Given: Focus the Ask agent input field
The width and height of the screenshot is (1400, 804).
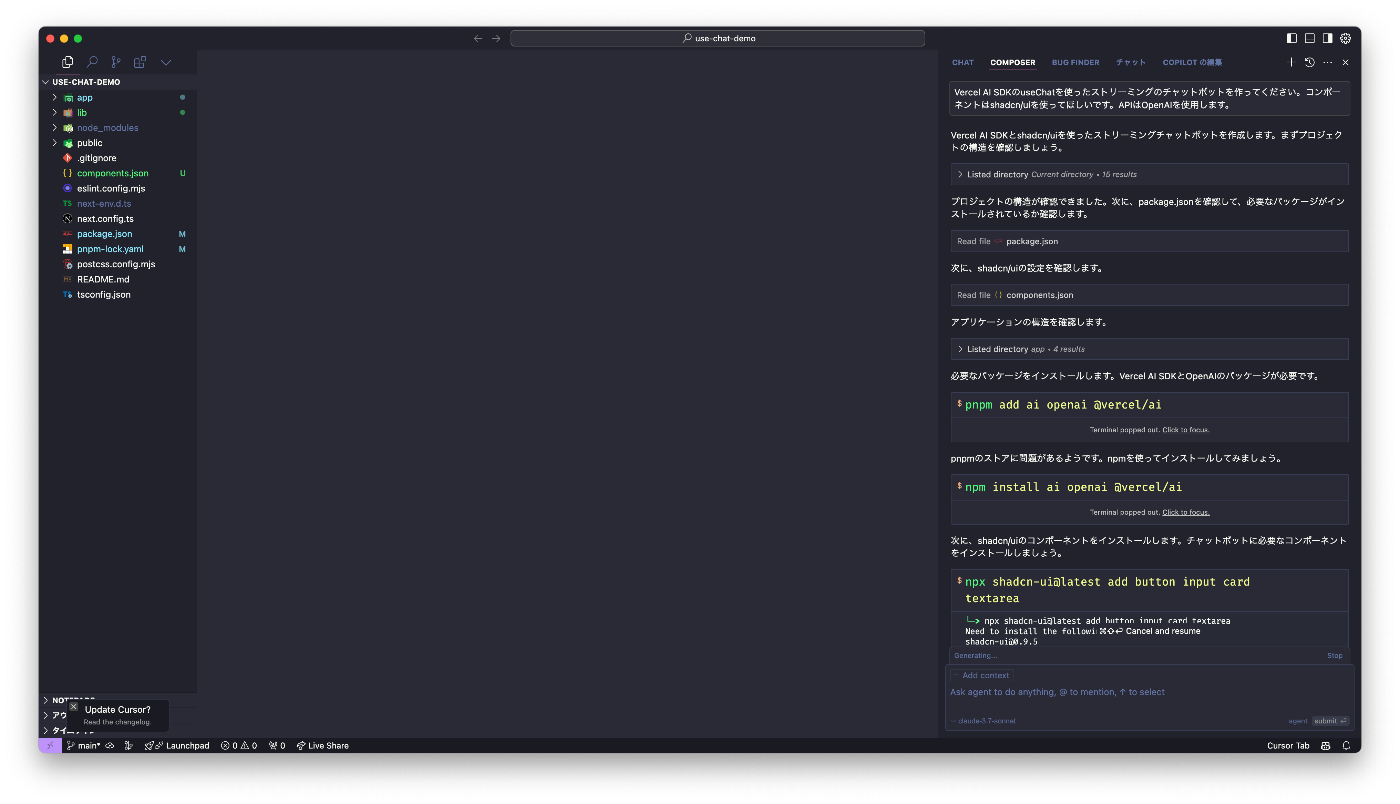Looking at the screenshot, I should 1149,692.
